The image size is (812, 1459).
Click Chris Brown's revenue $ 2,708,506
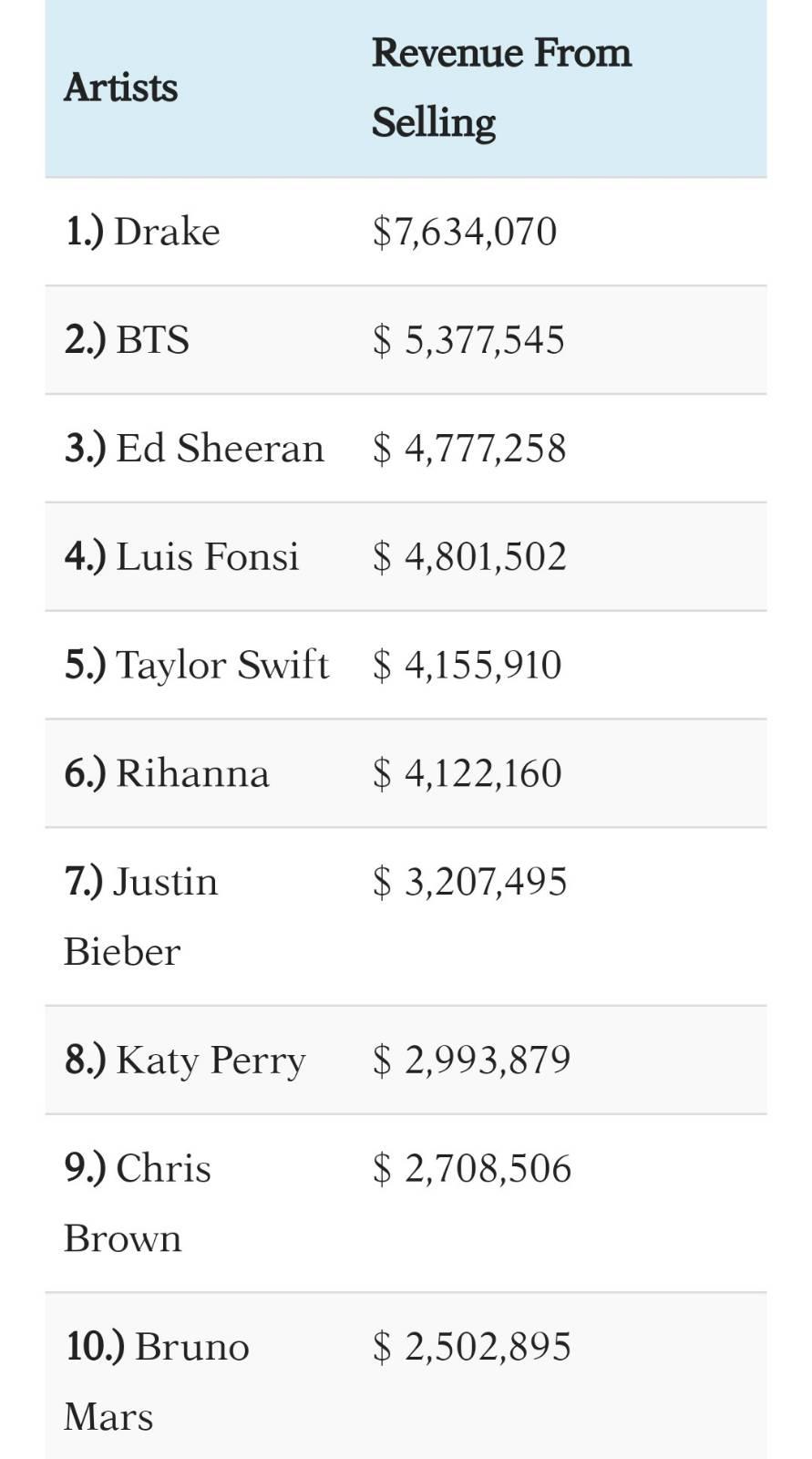pos(472,1169)
